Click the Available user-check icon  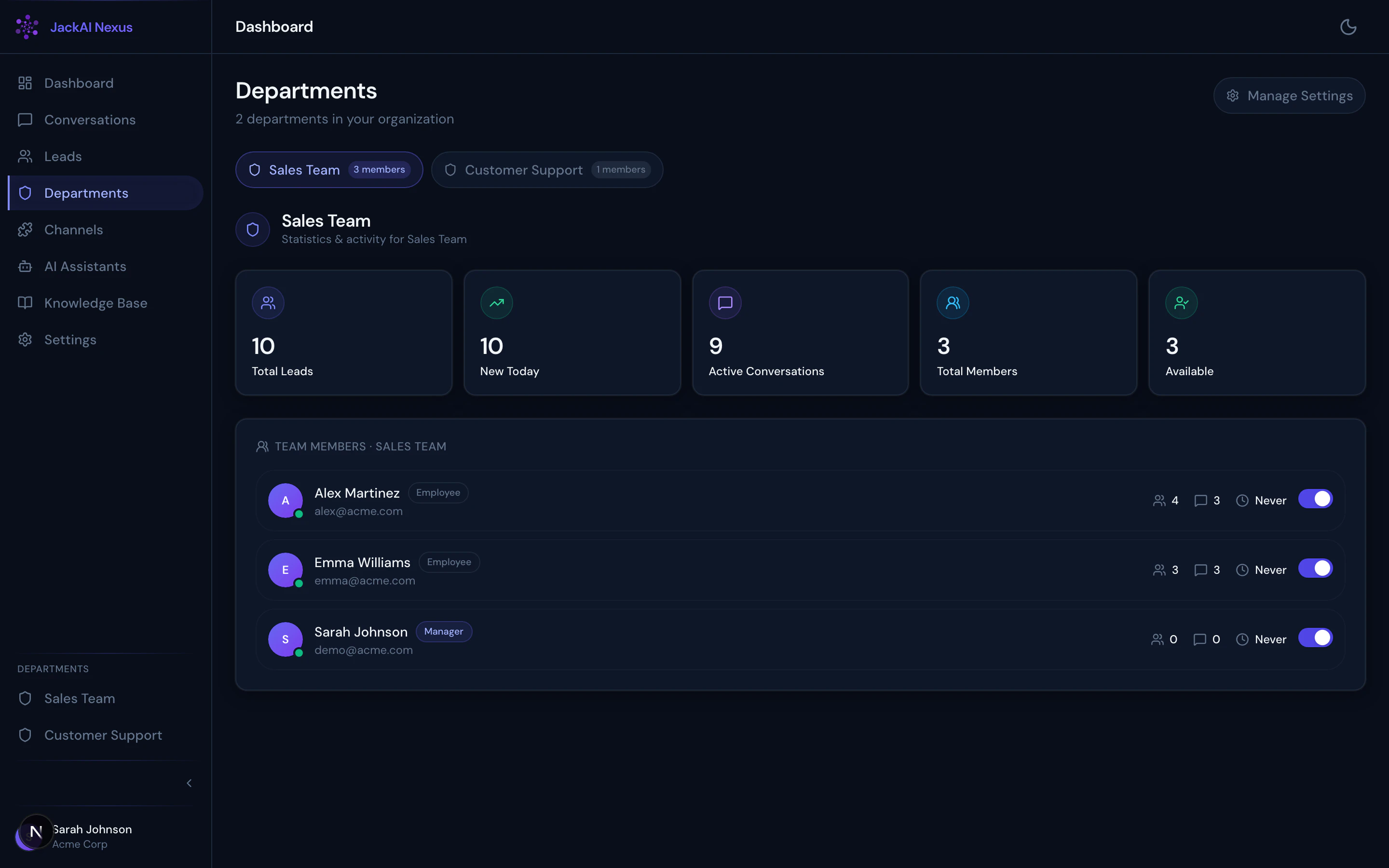coord(1181,302)
